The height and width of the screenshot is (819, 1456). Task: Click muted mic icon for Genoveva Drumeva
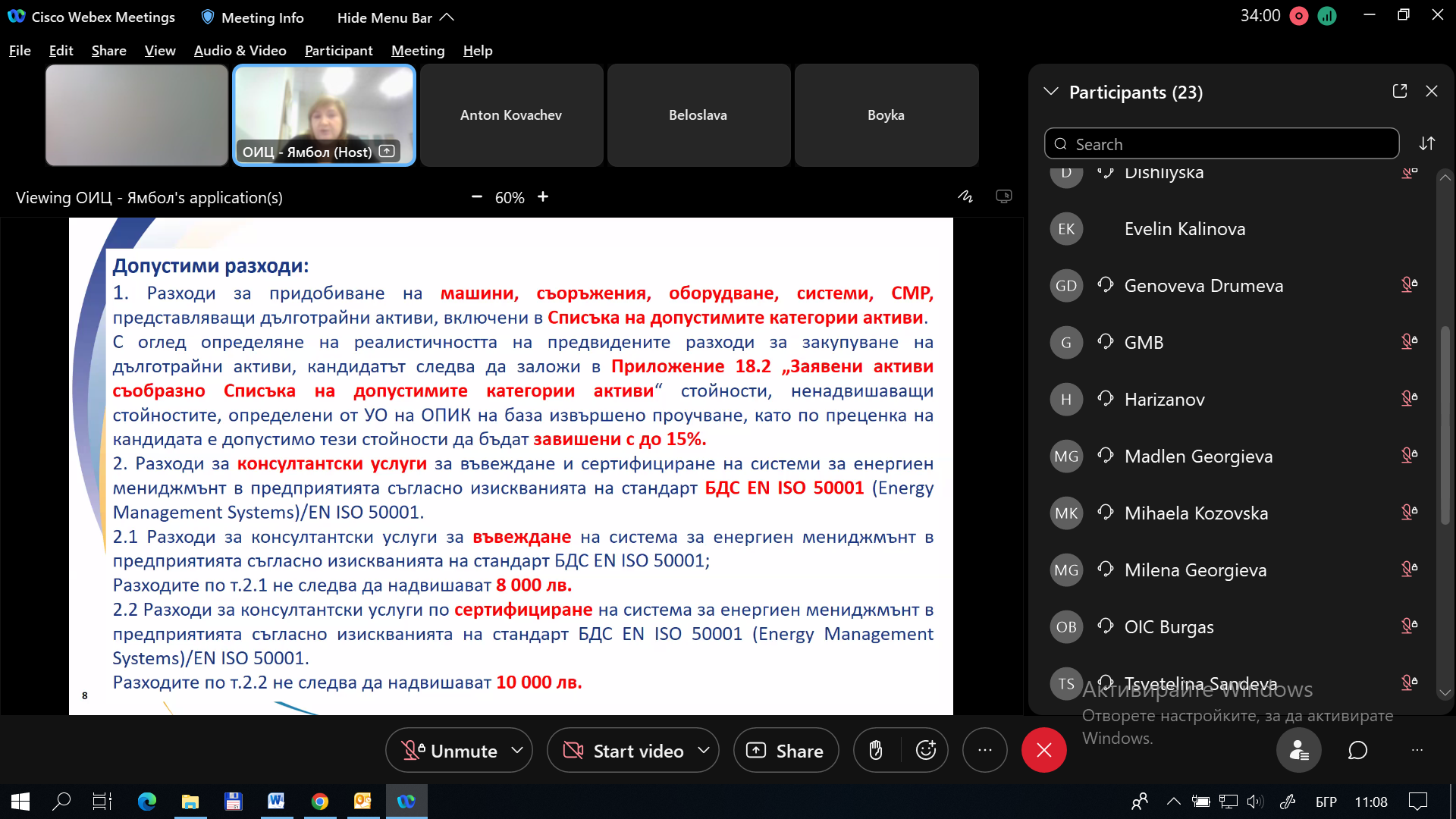pos(1409,284)
